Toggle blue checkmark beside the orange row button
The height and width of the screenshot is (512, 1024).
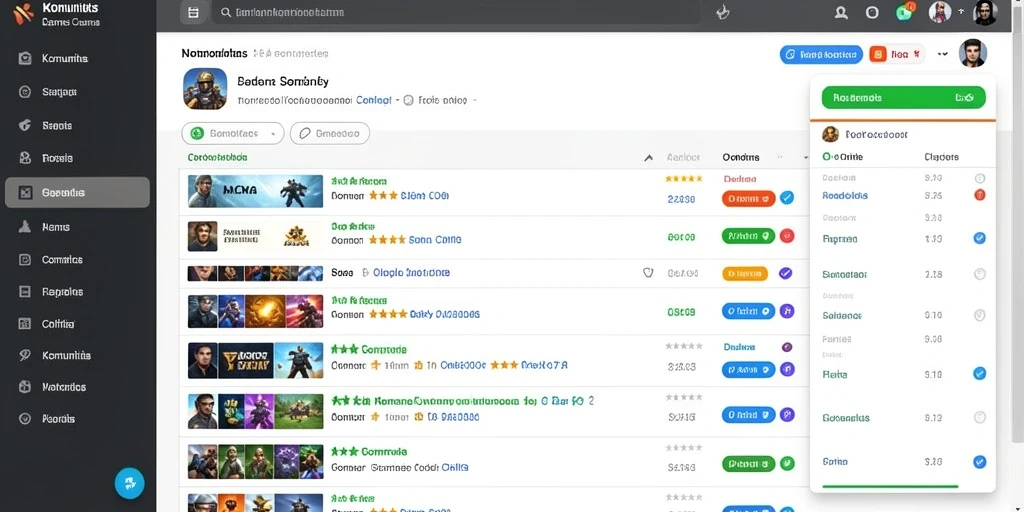787,198
